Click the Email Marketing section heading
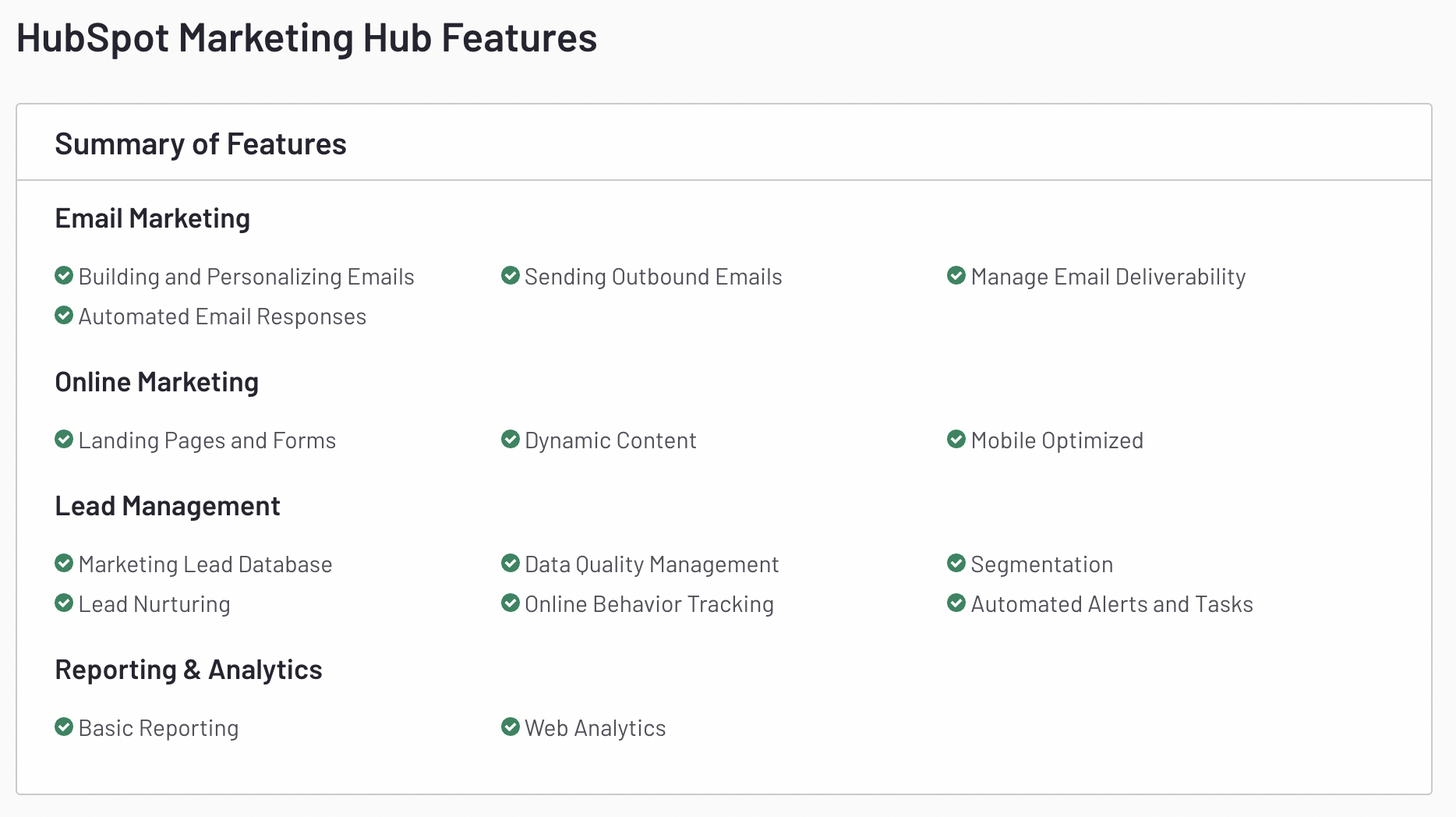Viewport: 1456px width, 817px height. pos(153,219)
